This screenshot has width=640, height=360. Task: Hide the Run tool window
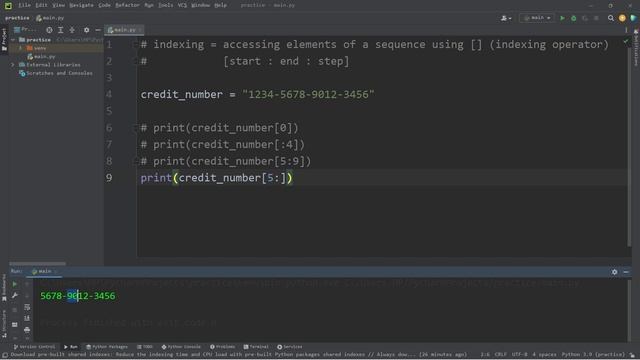click(626, 272)
